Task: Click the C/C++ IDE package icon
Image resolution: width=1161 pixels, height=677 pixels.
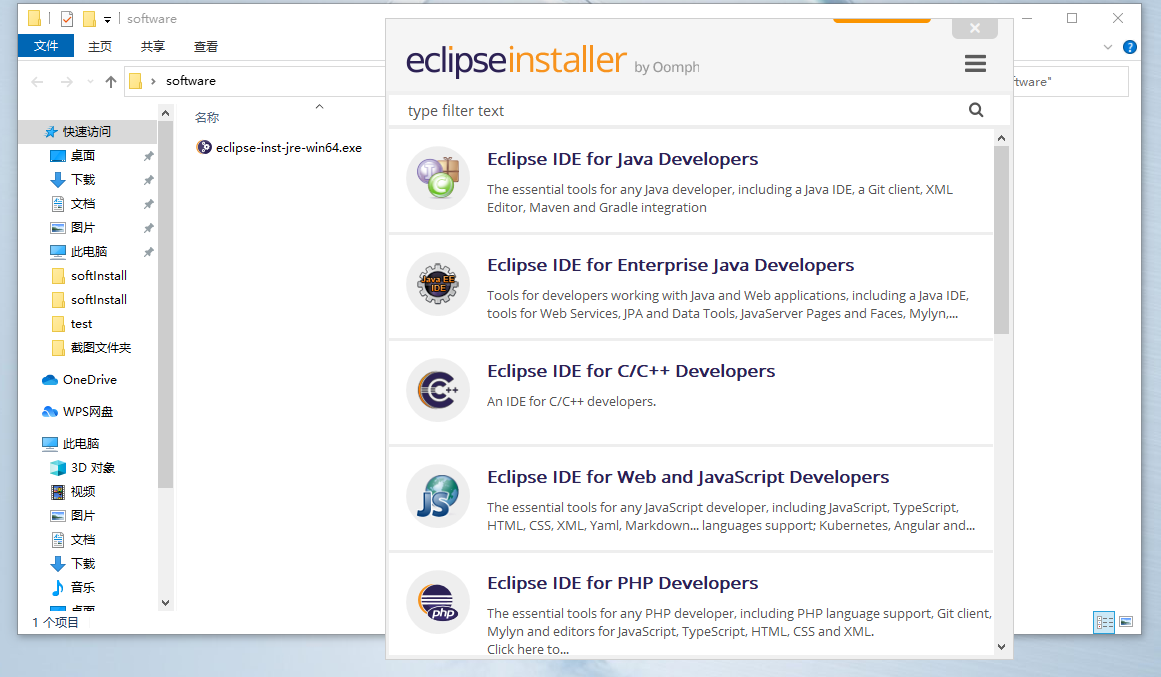Action: 438,390
